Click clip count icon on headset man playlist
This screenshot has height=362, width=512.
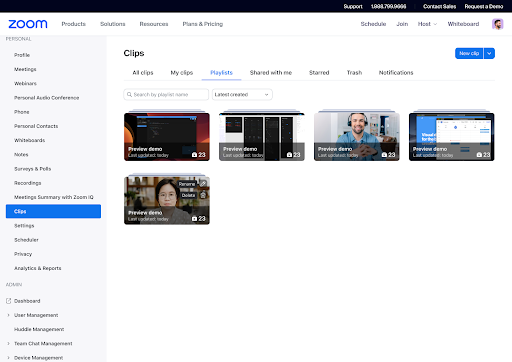click(384, 155)
